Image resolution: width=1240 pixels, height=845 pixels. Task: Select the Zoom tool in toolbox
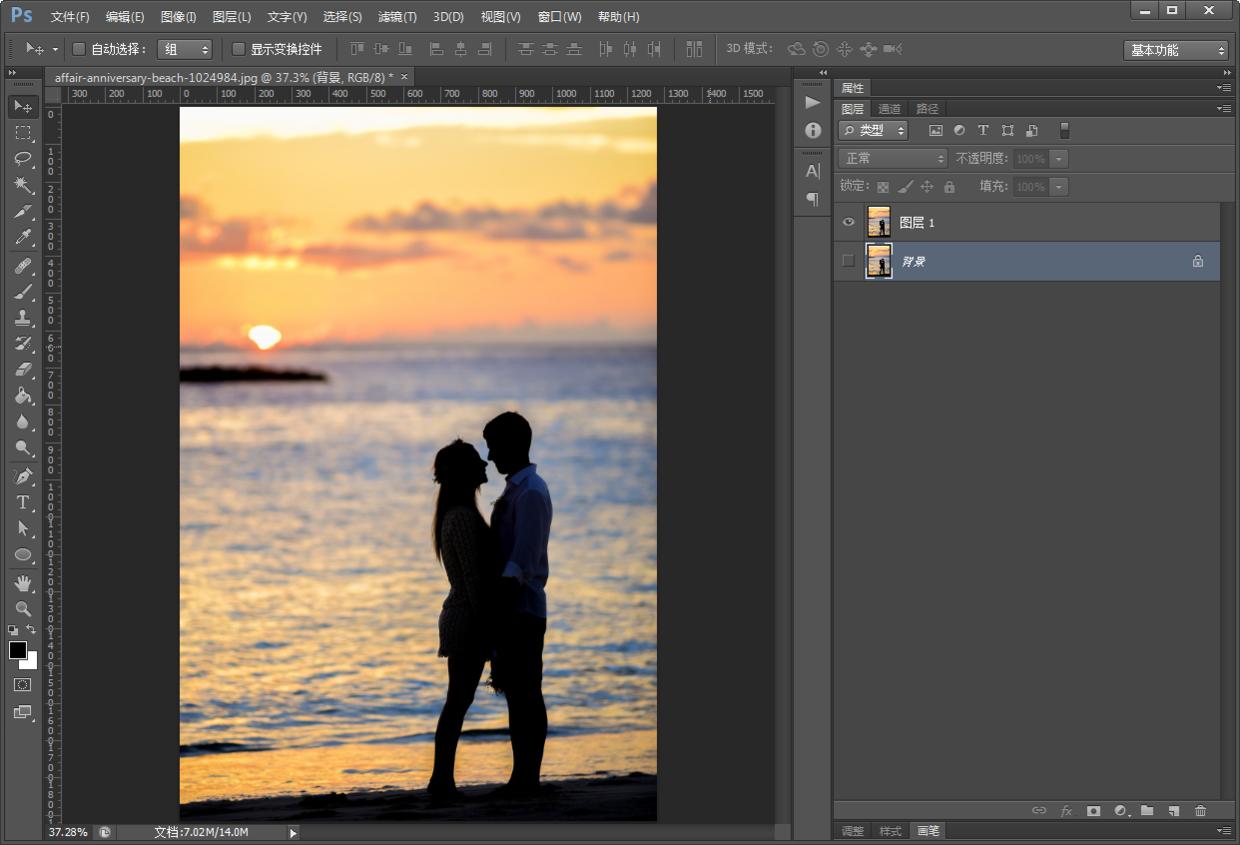[x=23, y=608]
